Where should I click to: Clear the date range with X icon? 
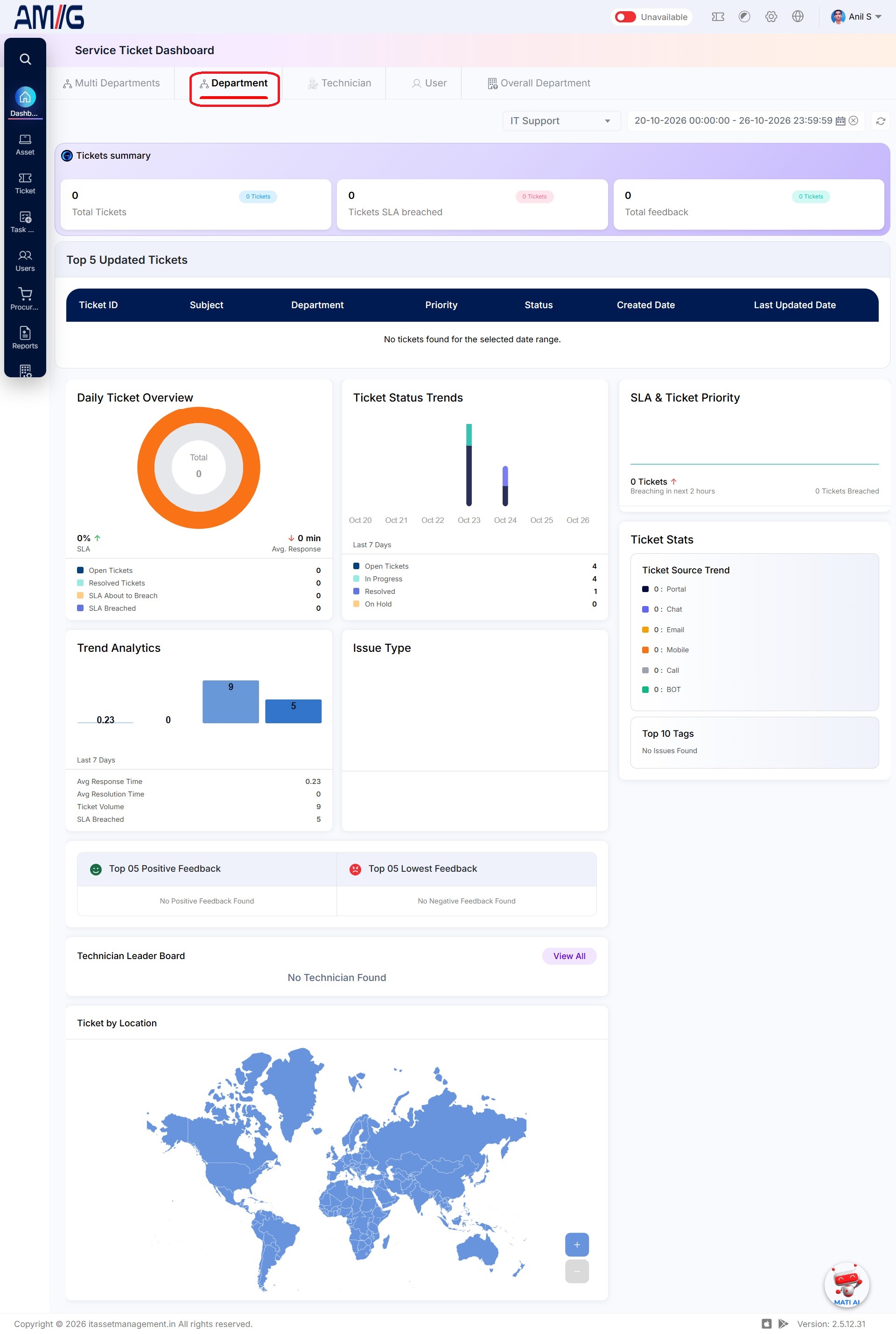(x=853, y=120)
